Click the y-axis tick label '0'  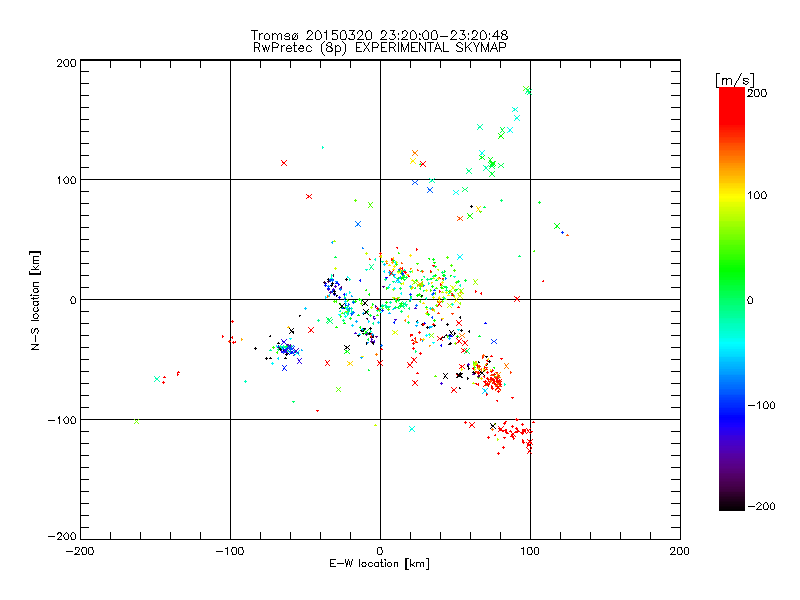[73, 300]
